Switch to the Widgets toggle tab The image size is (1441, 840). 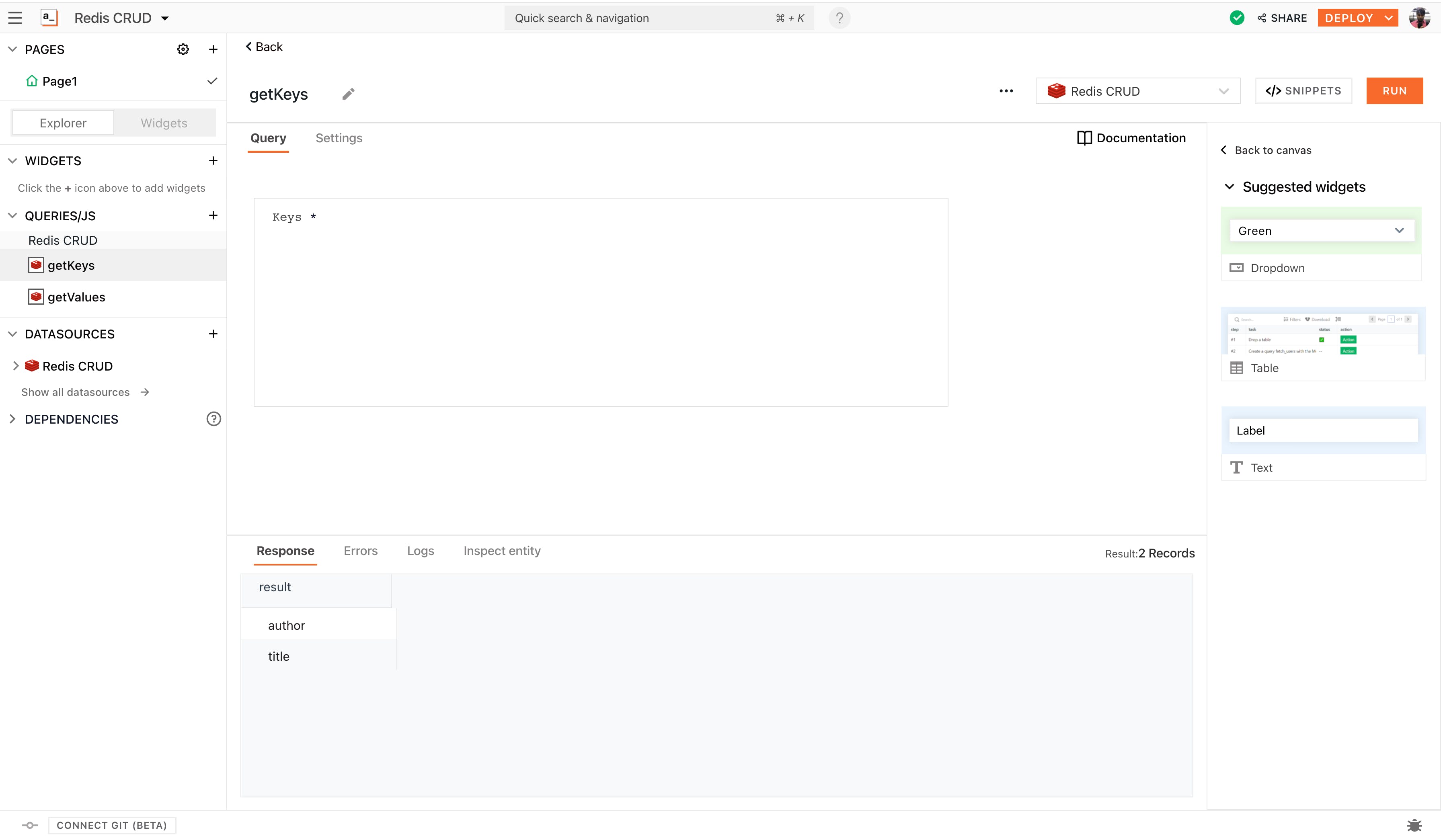click(164, 123)
